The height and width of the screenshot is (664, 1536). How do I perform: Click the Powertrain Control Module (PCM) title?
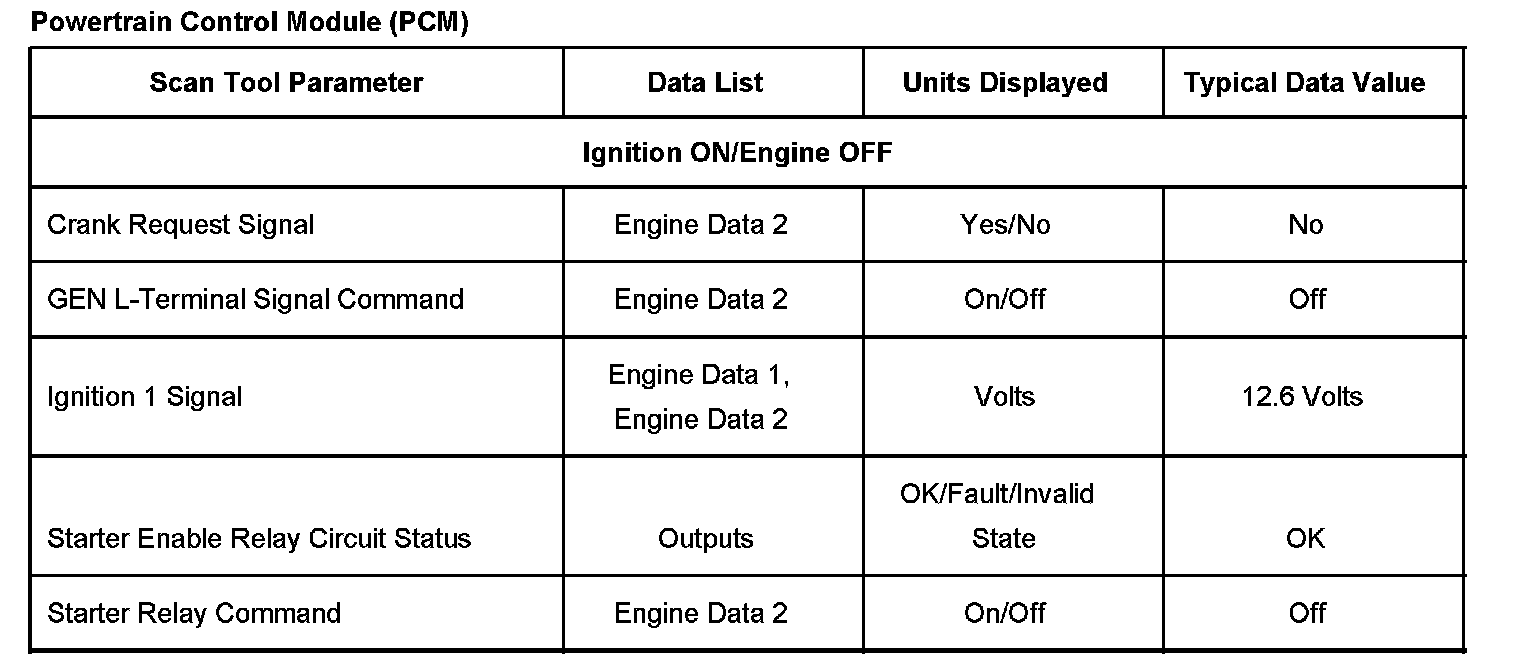click(x=249, y=22)
